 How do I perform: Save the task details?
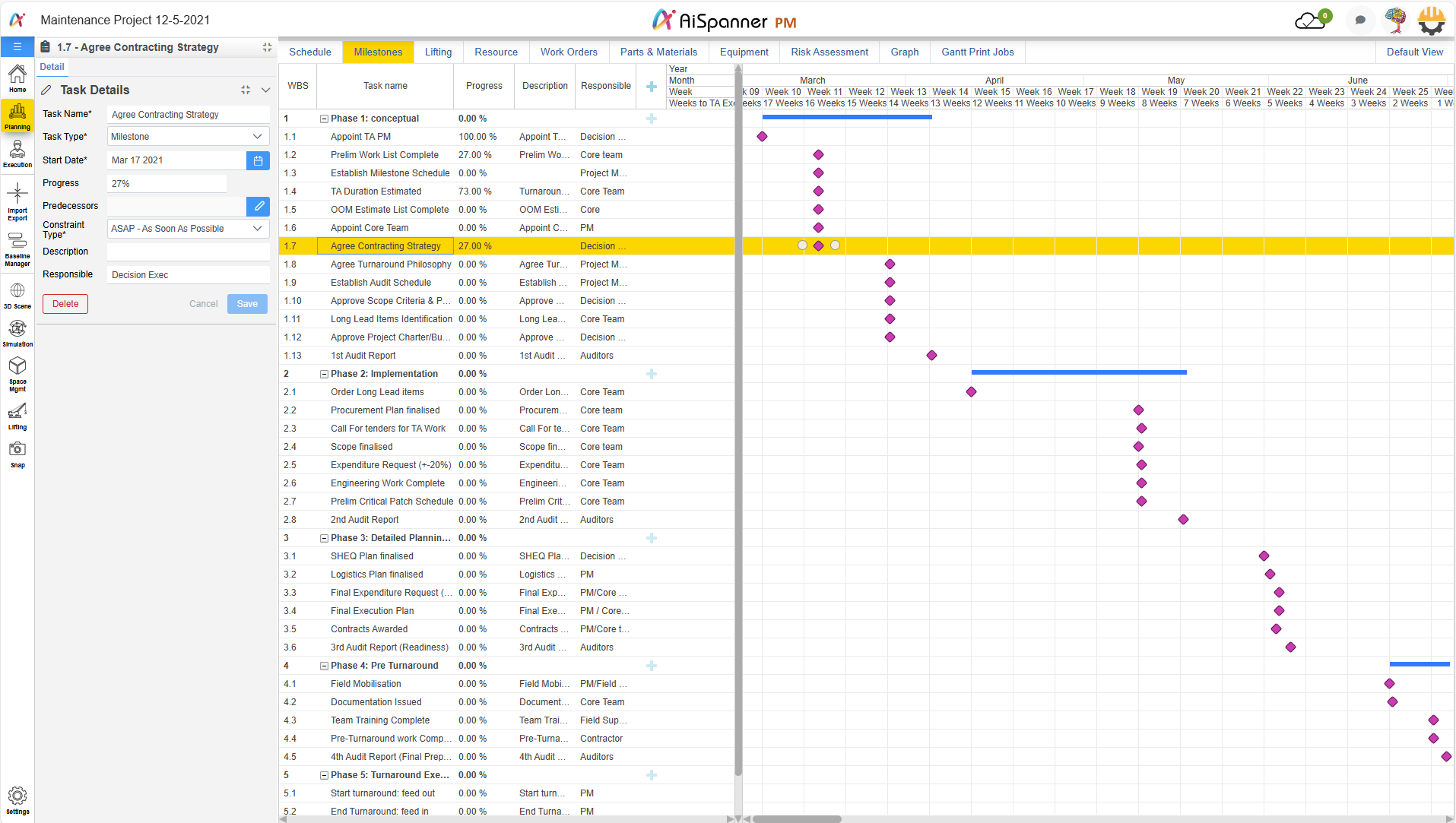pos(246,303)
